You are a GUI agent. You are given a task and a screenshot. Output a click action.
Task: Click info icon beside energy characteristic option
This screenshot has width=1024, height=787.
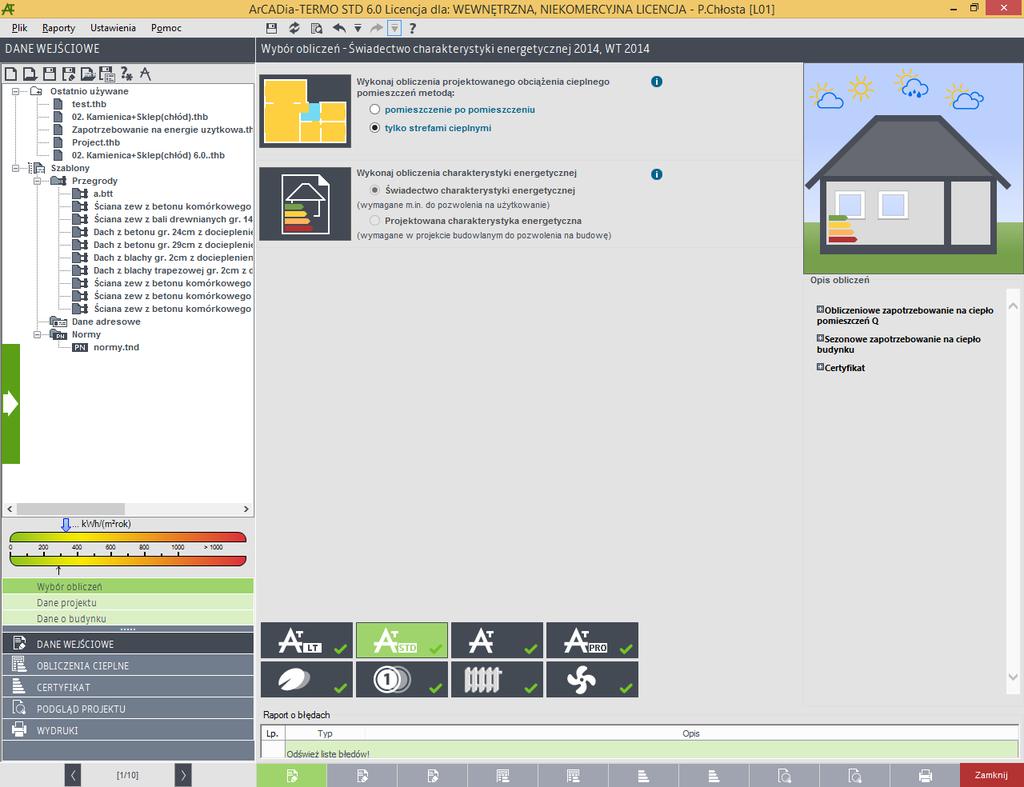point(656,174)
